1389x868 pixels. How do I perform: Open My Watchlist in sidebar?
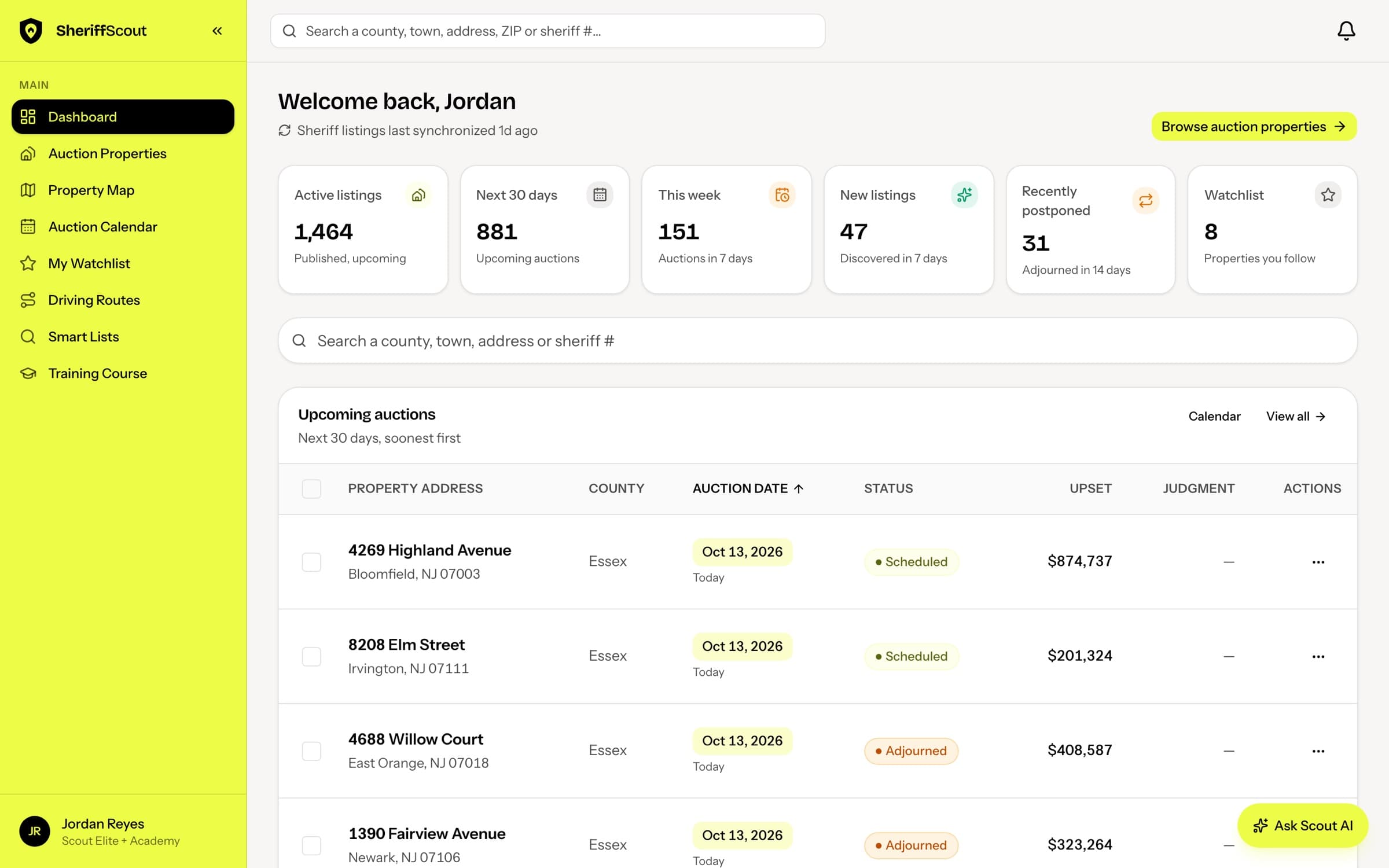point(123,263)
